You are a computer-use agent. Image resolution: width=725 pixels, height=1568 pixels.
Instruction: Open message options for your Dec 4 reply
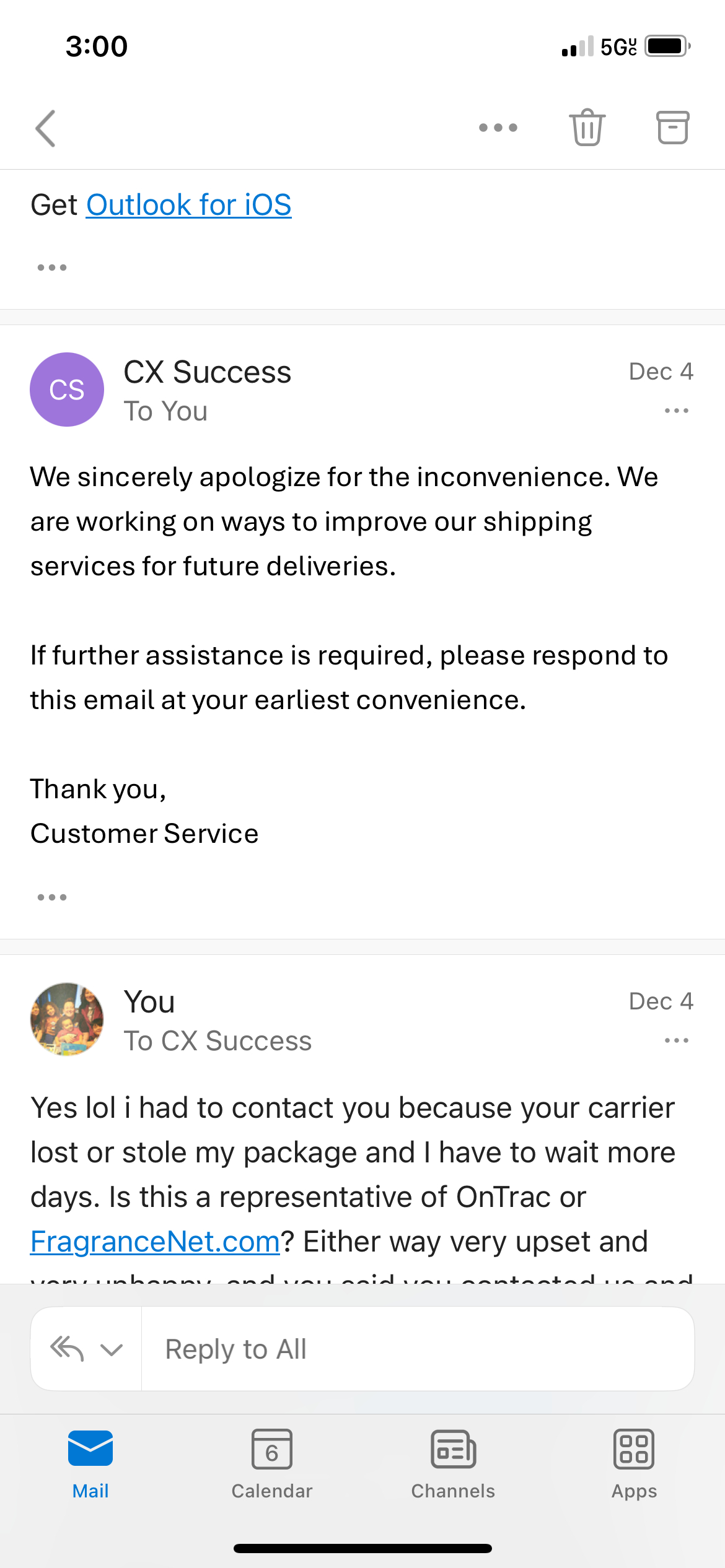(676, 1040)
